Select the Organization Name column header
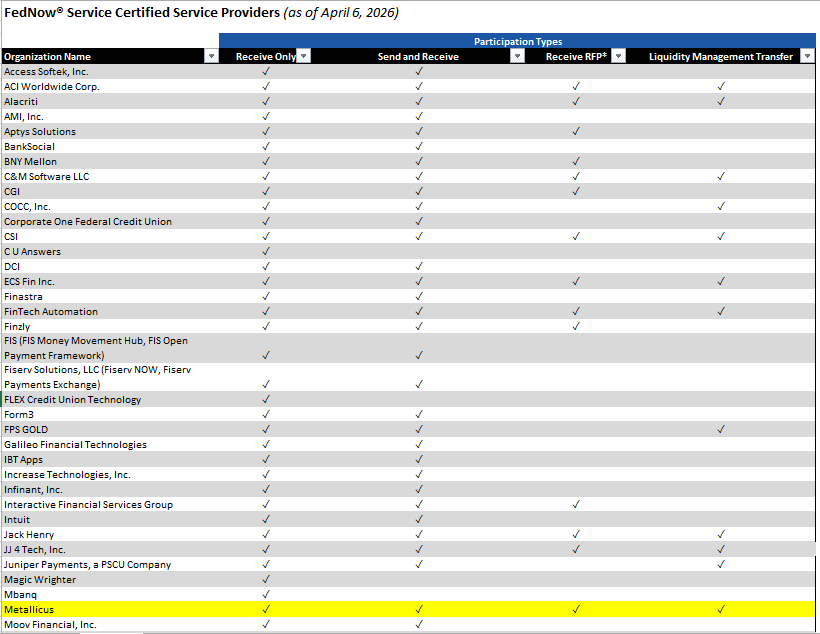 110,56
